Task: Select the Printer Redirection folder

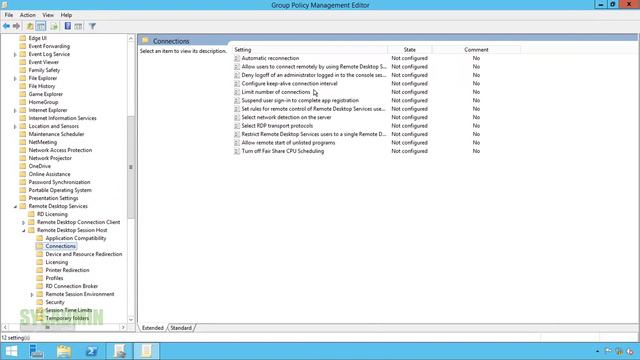Action: tap(67, 270)
